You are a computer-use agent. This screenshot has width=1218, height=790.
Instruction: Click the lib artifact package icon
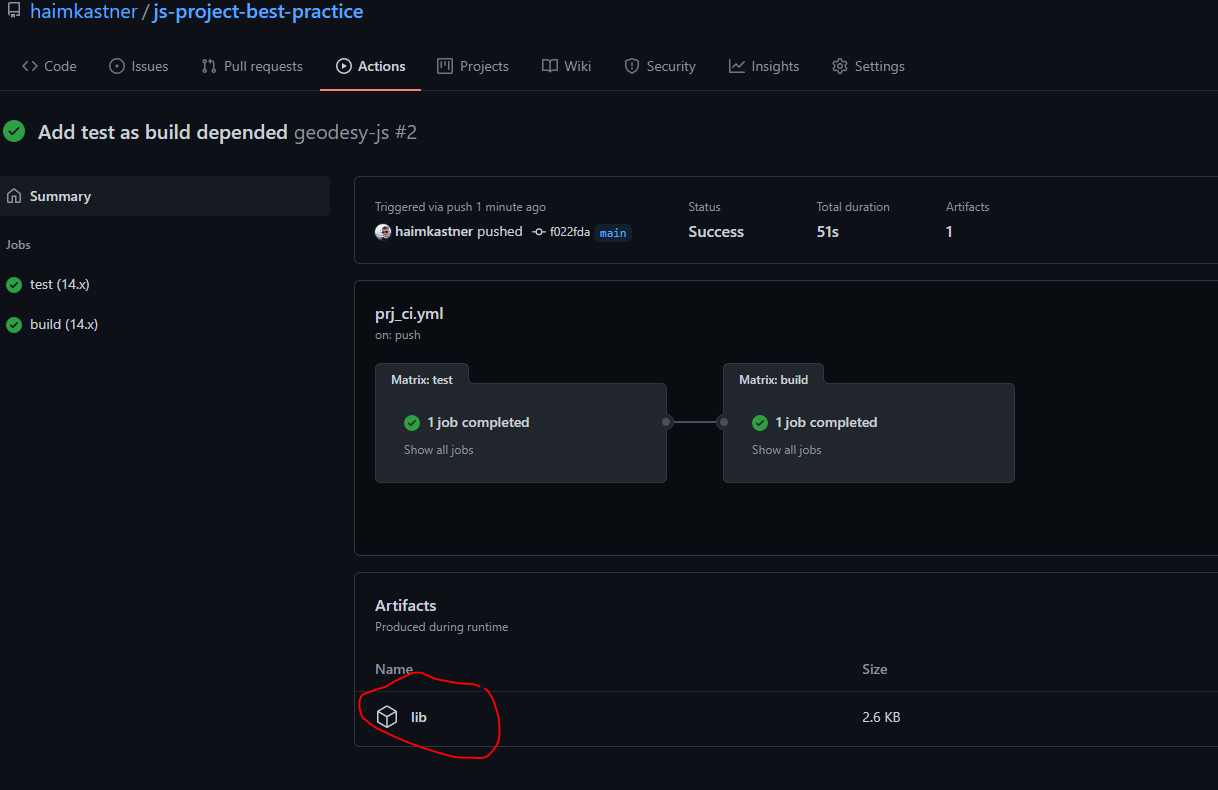[387, 717]
